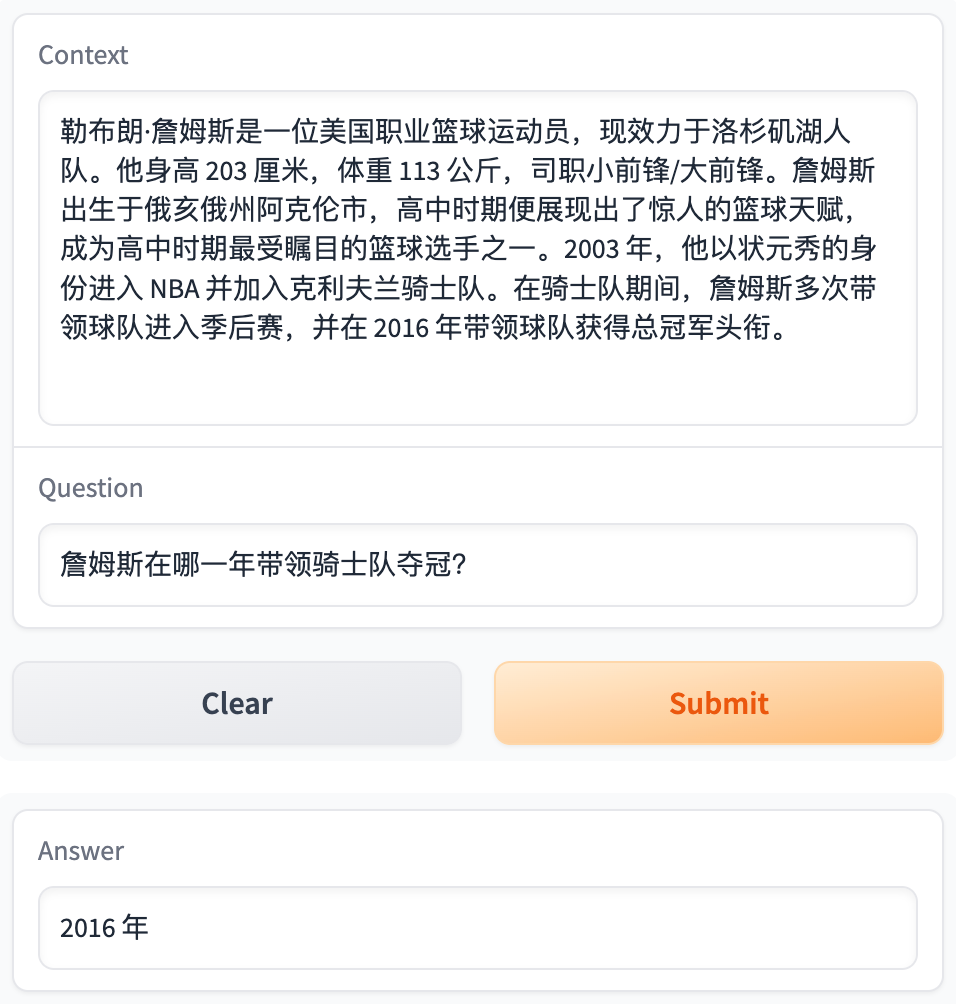
Task: Click "2016 年" in the Answer box
Action: tap(104, 928)
